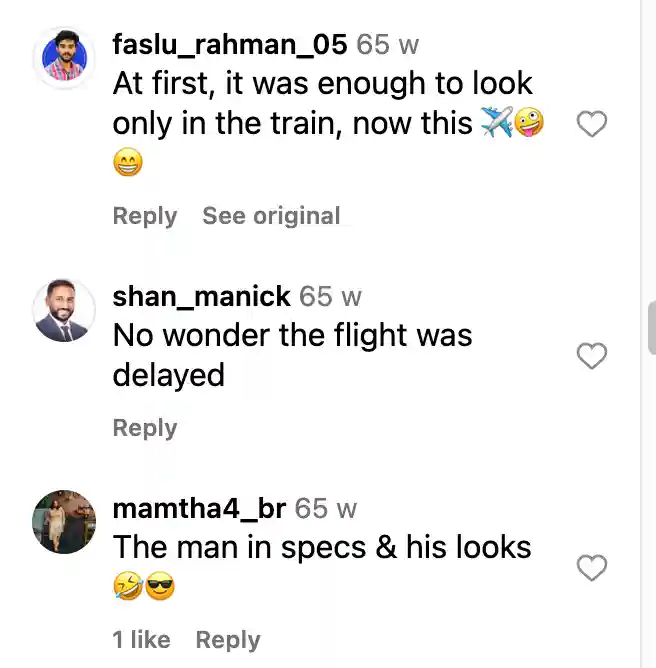Like faslu_rahman_05's comment with the heart
This screenshot has height=668, width=656.
click(593, 125)
